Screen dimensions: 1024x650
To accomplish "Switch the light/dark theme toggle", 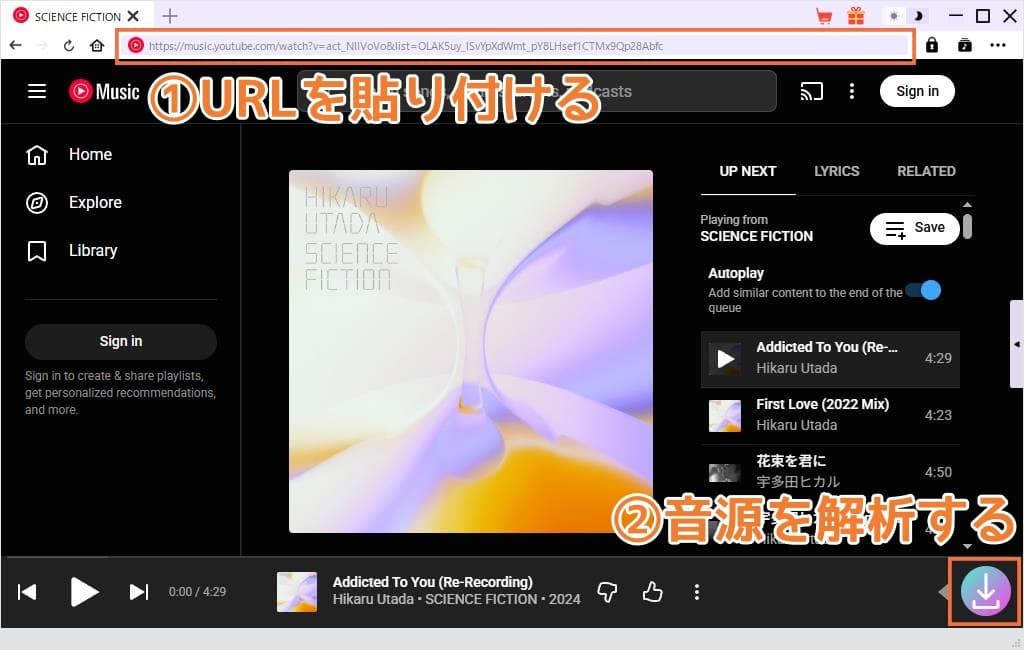I will pyautogui.click(x=906, y=16).
